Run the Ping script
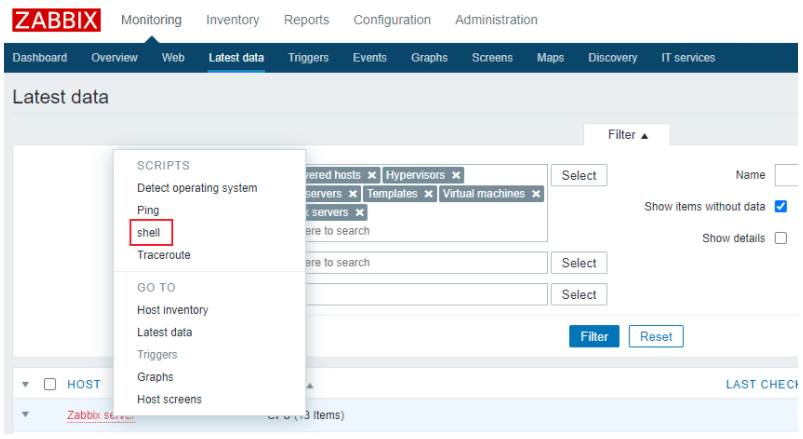The height and width of the screenshot is (439, 803). tap(148, 211)
